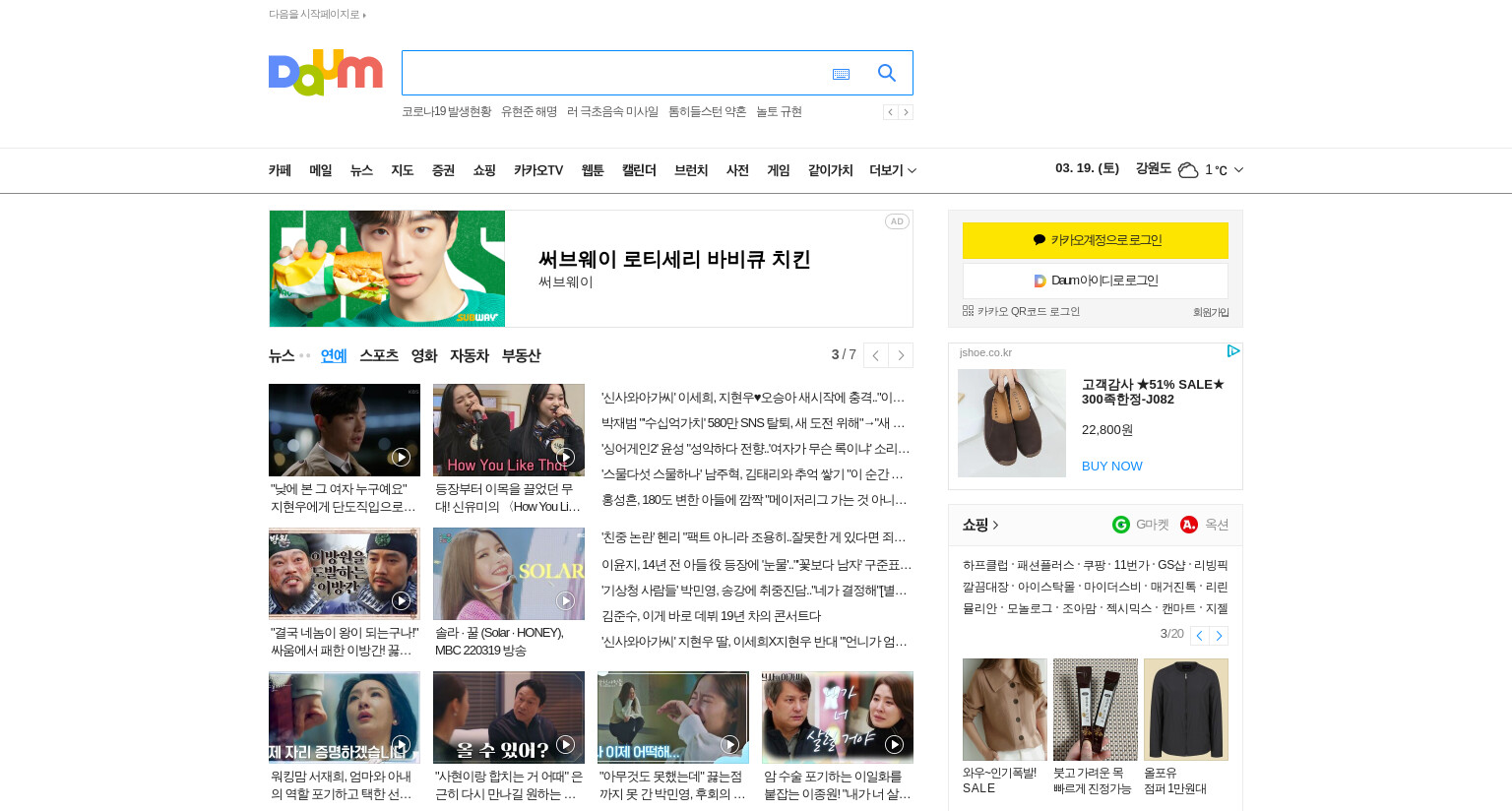Switch to the 자동차 tab
The height and width of the screenshot is (811, 1512).
click(x=470, y=355)
